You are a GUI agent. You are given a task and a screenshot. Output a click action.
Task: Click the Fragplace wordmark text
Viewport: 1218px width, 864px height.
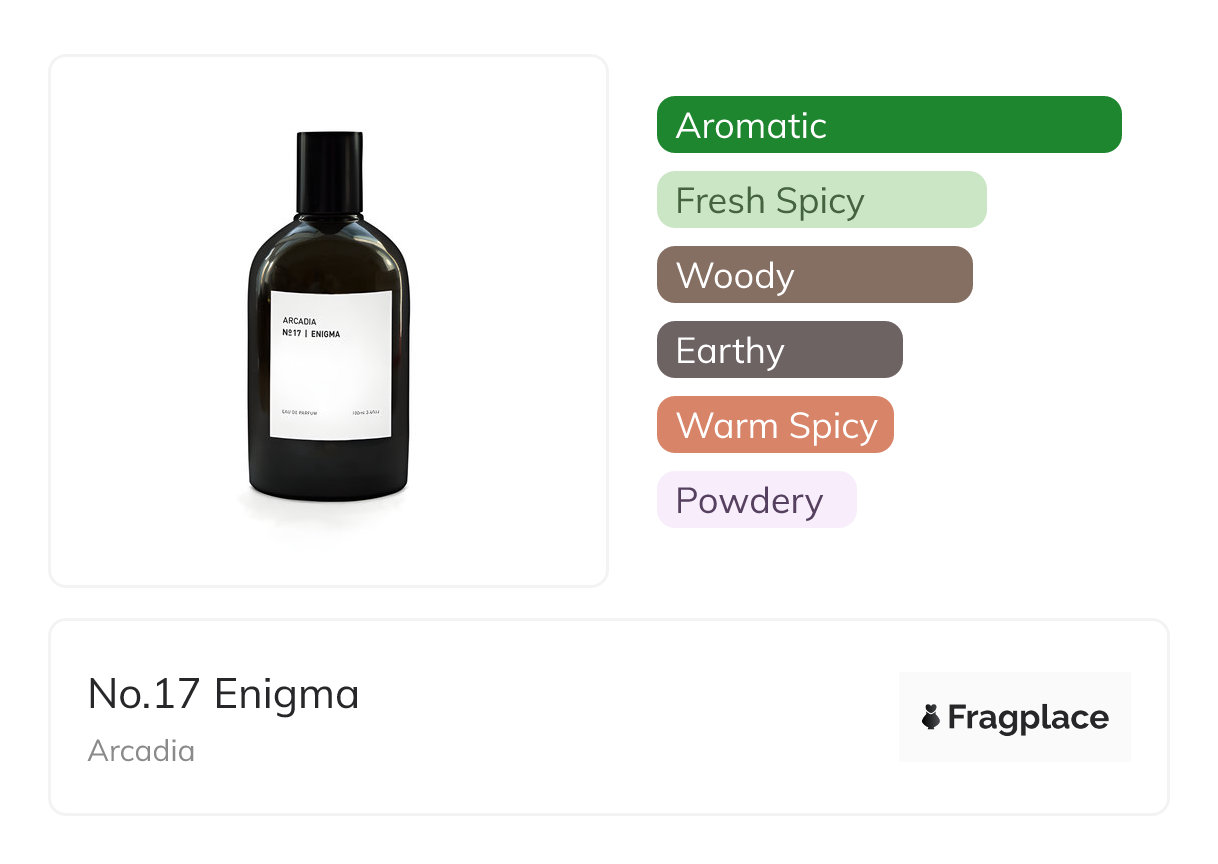(x=1028, y=718)
